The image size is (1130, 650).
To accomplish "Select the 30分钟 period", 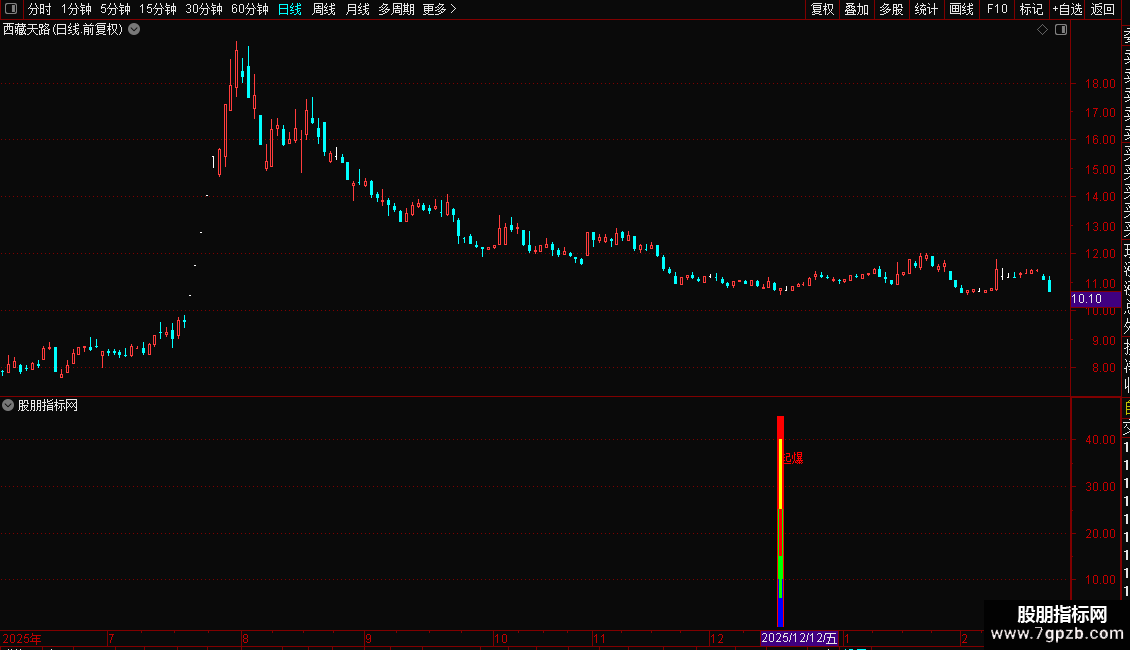I will click(x=204, y=9).
